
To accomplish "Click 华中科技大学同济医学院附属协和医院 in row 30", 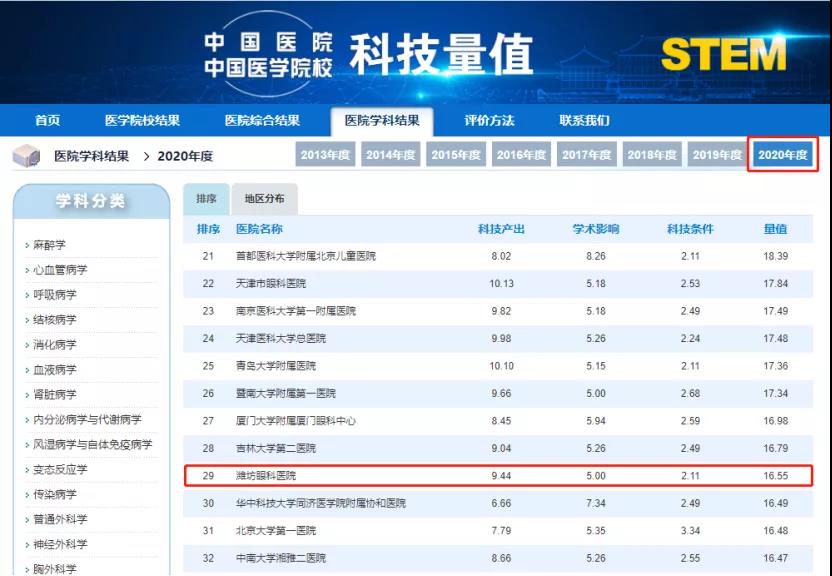I will click(x=320, y=503).
